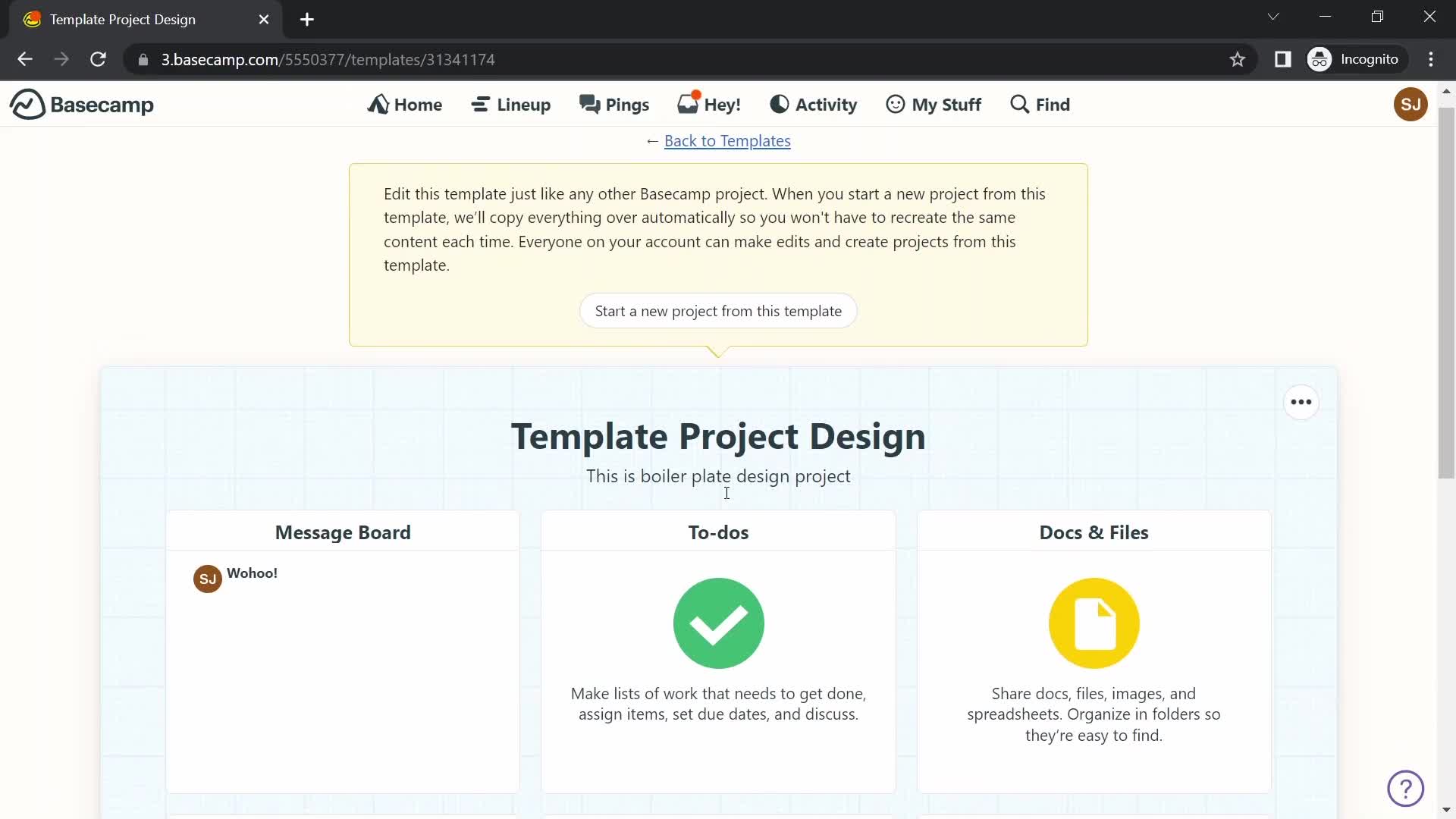Image resolution: width=1456 pixels, height=819 pixels.
Task: Click the To-dos checkmark icon
Action: [719, 623]
